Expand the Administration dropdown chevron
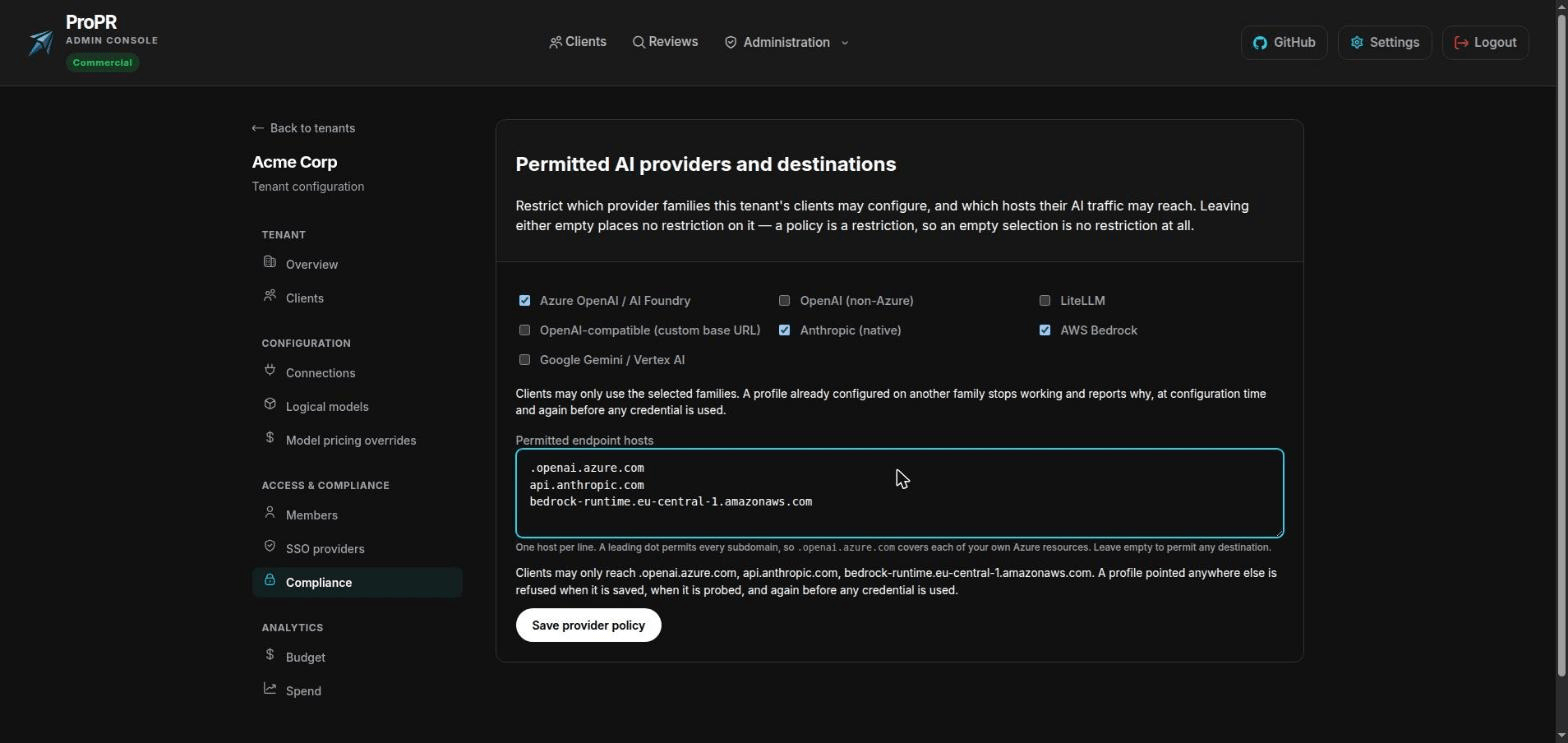 [845, 43]
